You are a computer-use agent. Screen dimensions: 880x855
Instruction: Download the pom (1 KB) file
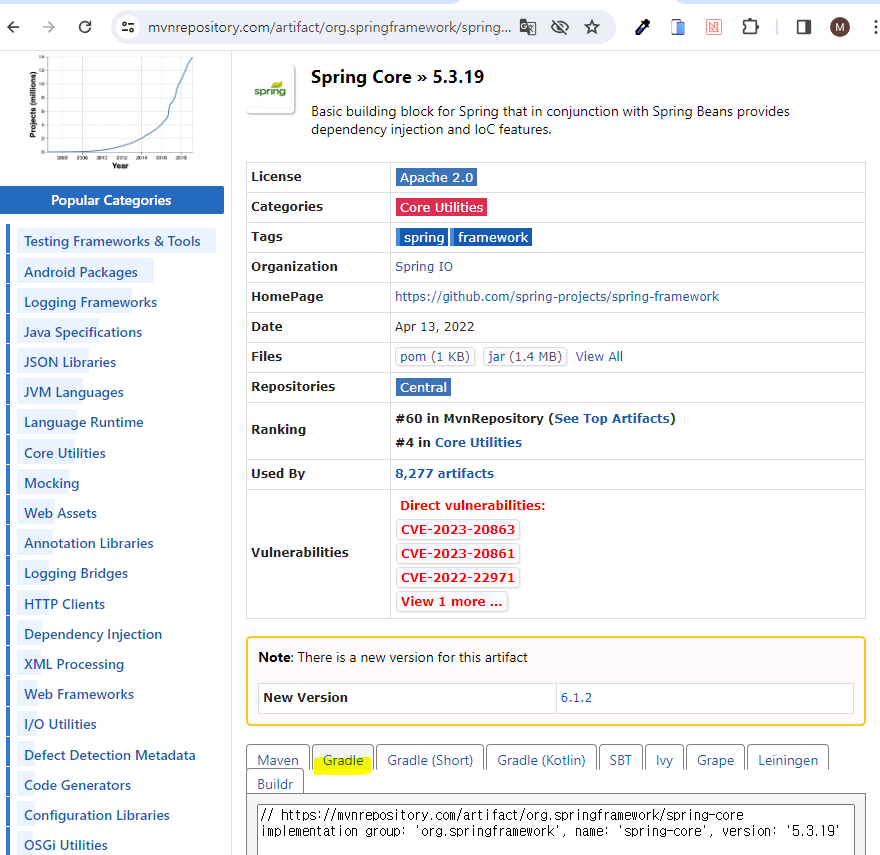435,356
